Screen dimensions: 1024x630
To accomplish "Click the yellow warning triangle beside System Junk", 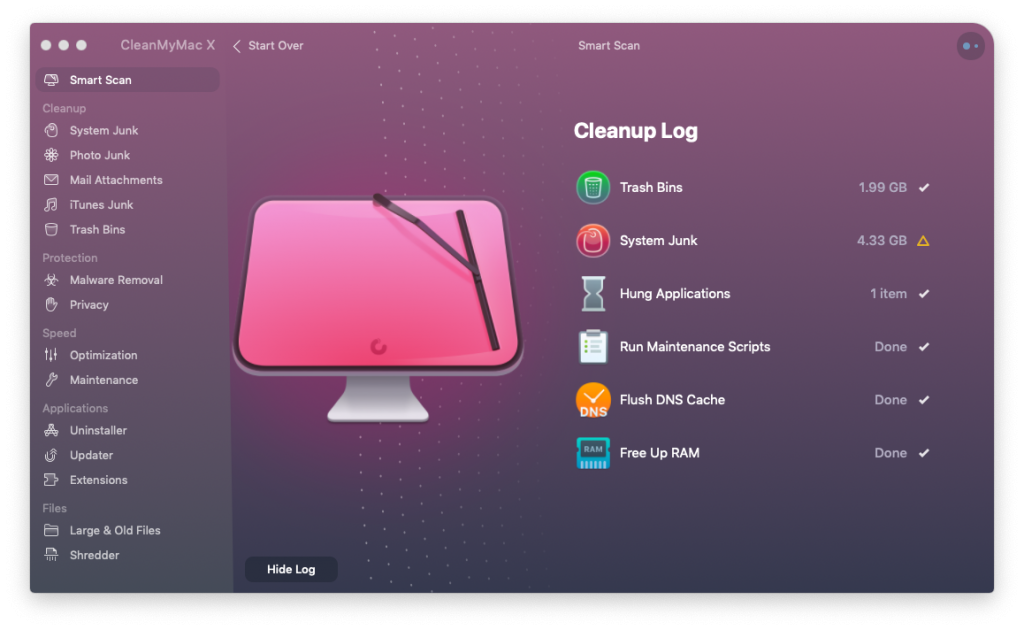I will pos(923,241).
